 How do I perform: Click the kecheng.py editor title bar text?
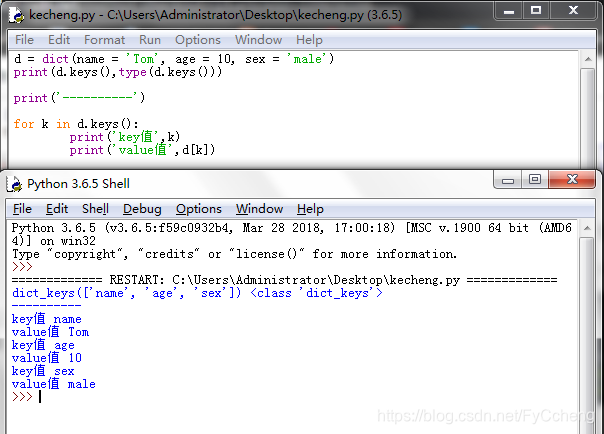tap(215, 15)
